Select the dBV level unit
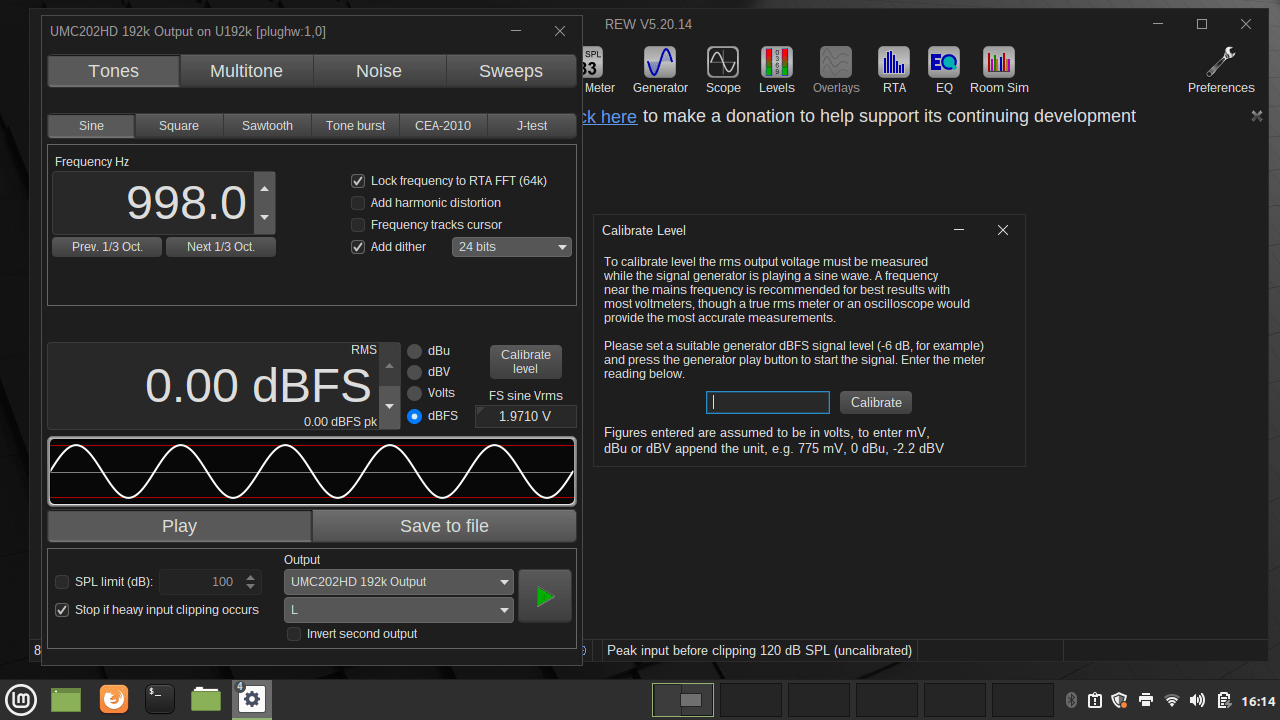Image resolution: width=1280 pixels, height=720 pixels. coord(415,372)
